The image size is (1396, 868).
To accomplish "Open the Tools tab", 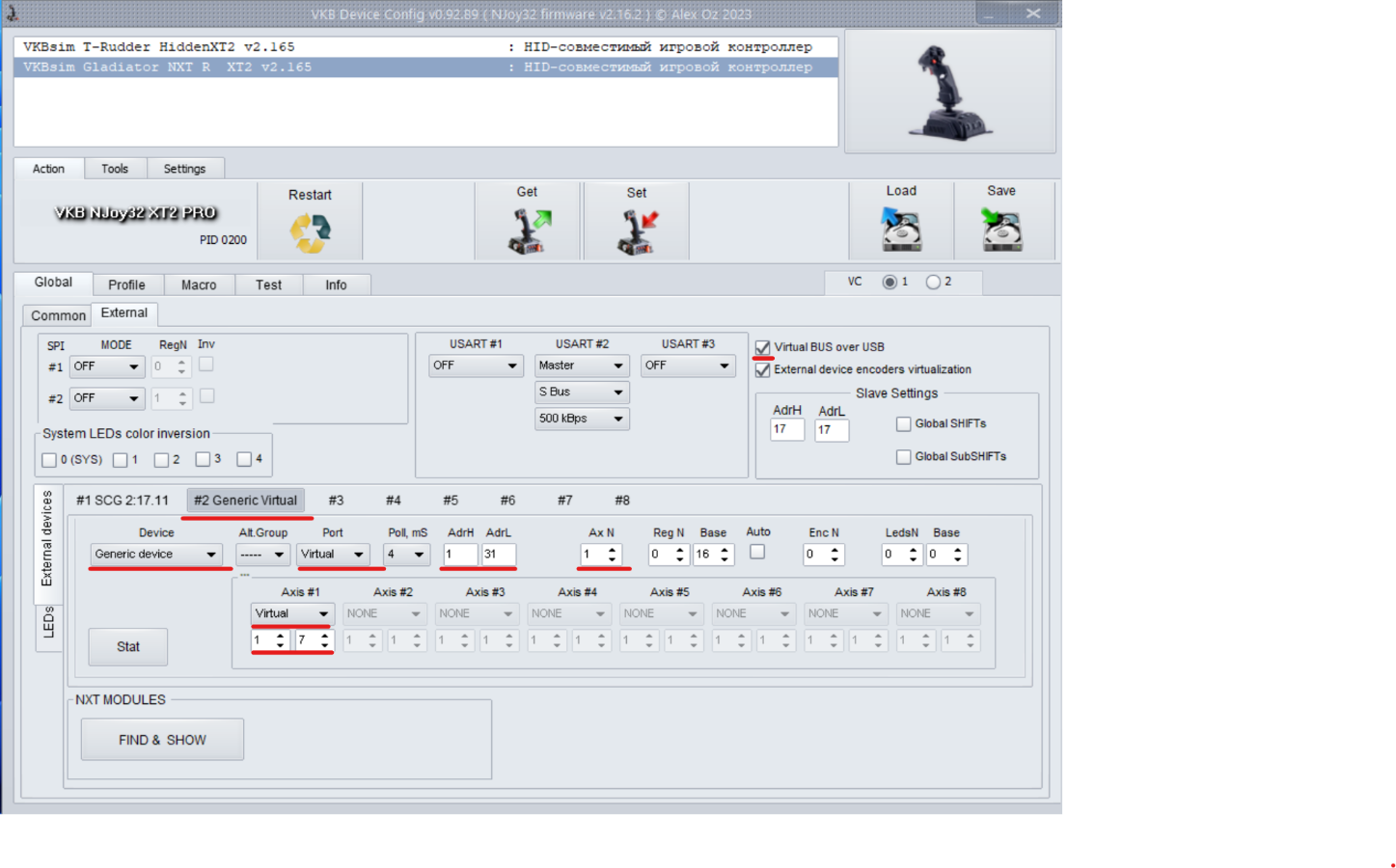I will [x=115, y=169].
